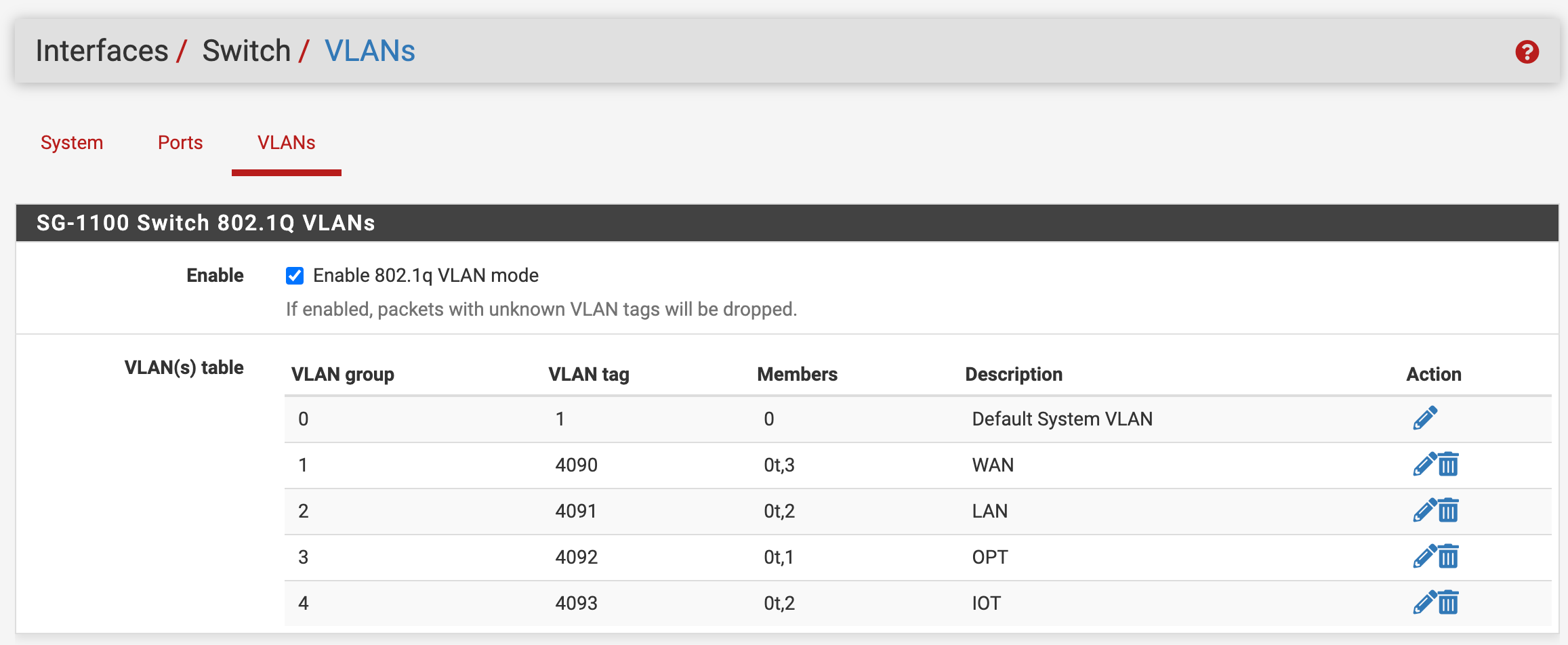Click the Switch breadcrumb link
The image size is (1568, 645).
pyautogui.click(x=246, y=51)
